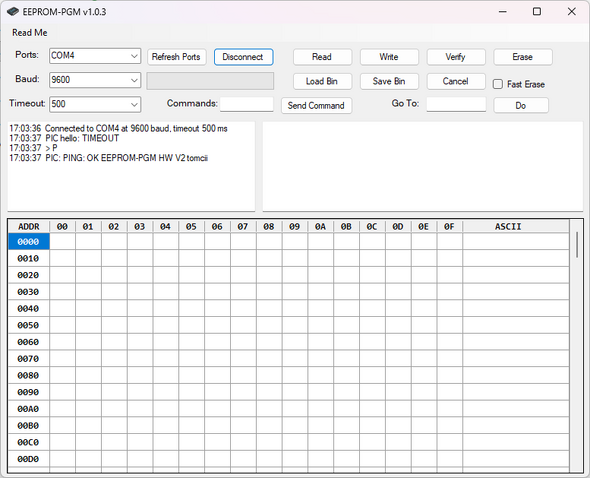Open the Read Me menu
The width and height of the screenshot is (590, 478).
coord(30,33)
